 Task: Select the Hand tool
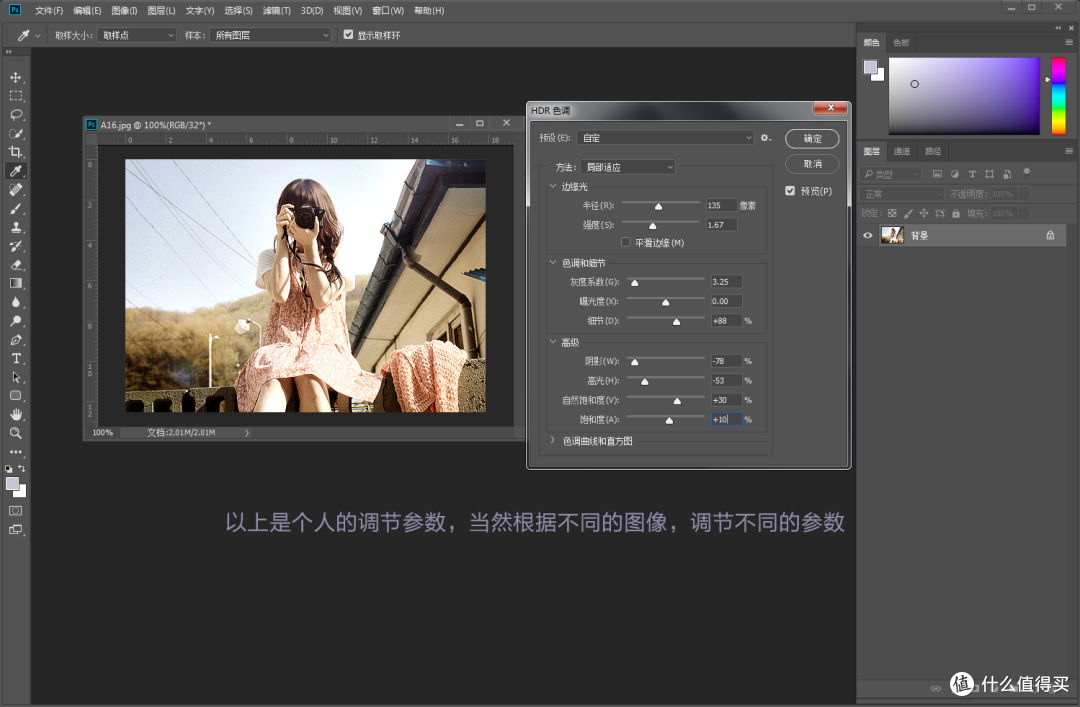[x=15, y=414]
